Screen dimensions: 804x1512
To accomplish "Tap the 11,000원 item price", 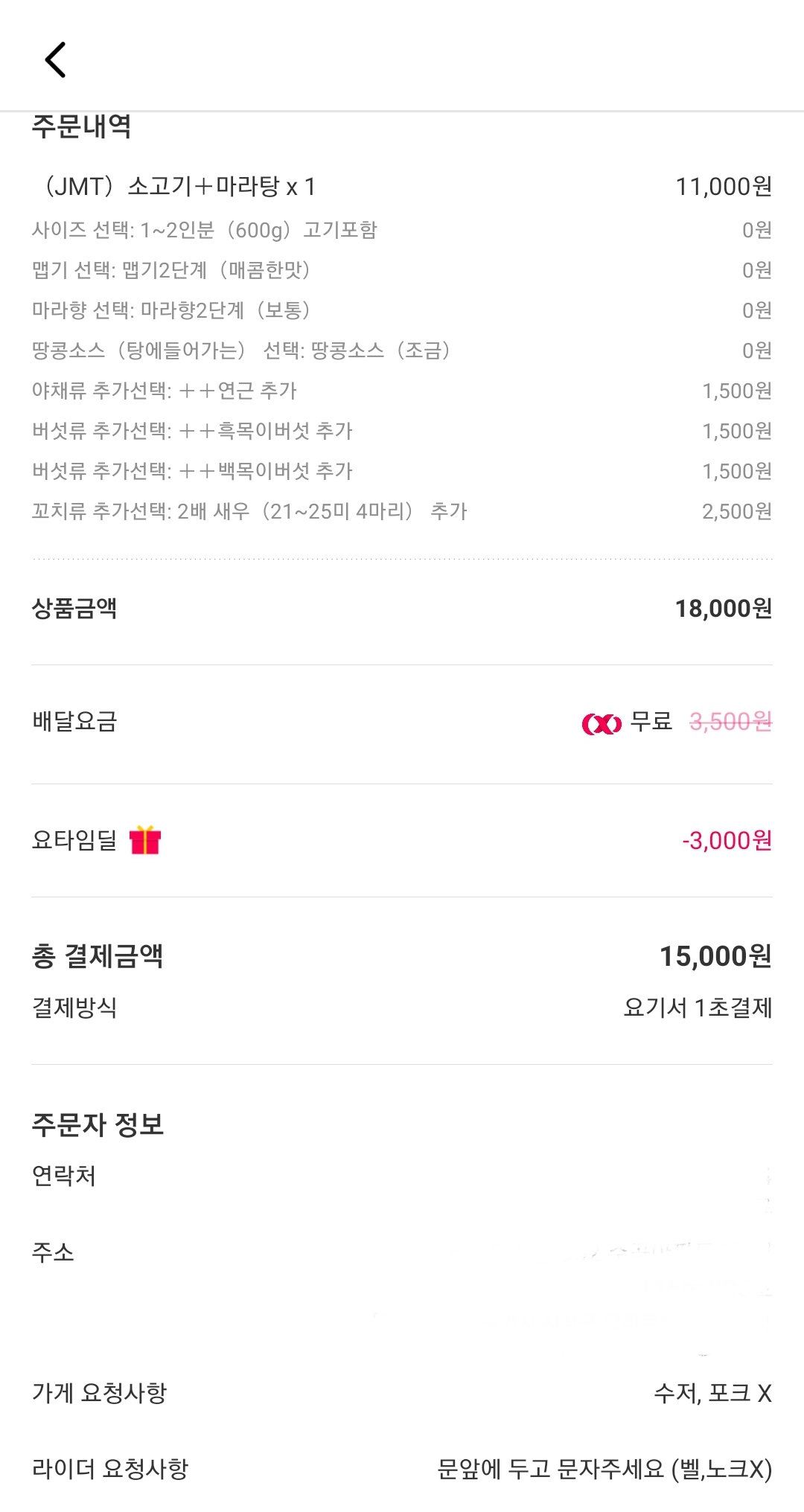I will [x=723, y=186].
